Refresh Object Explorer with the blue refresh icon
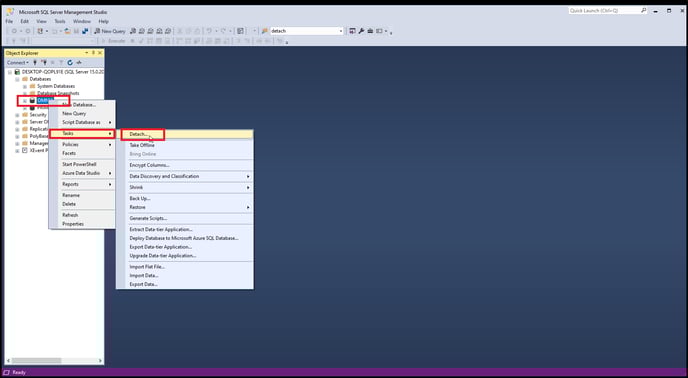688x378 pixels. [x=70, y=63]
